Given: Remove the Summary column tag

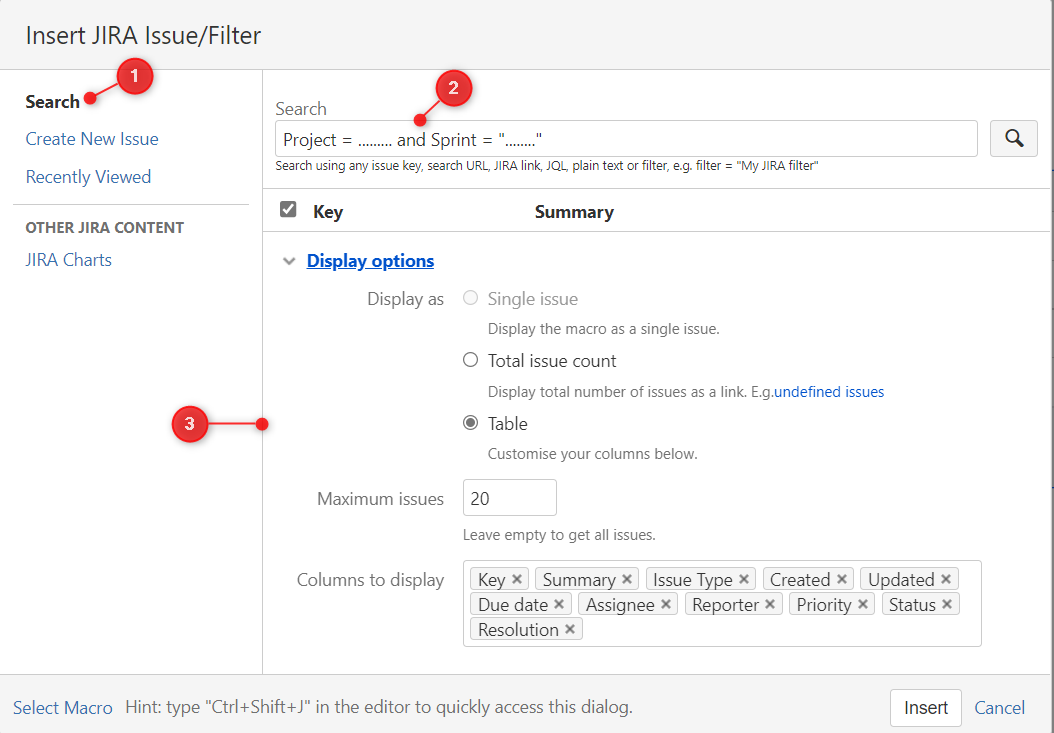Looking at the screenshot, I should pos(627,579).
